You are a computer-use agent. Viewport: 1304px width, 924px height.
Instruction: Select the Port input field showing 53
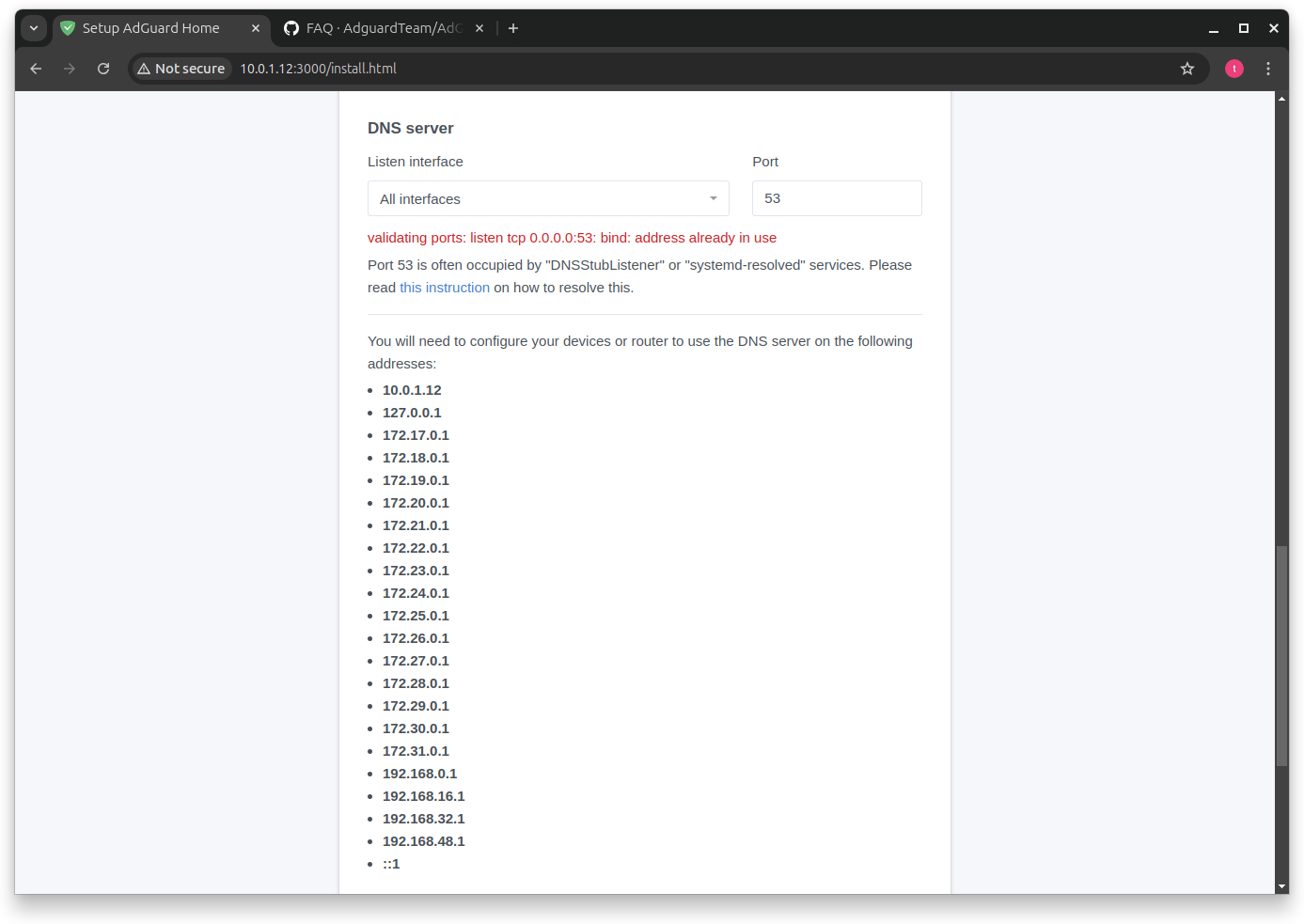[x=836, y=198]
